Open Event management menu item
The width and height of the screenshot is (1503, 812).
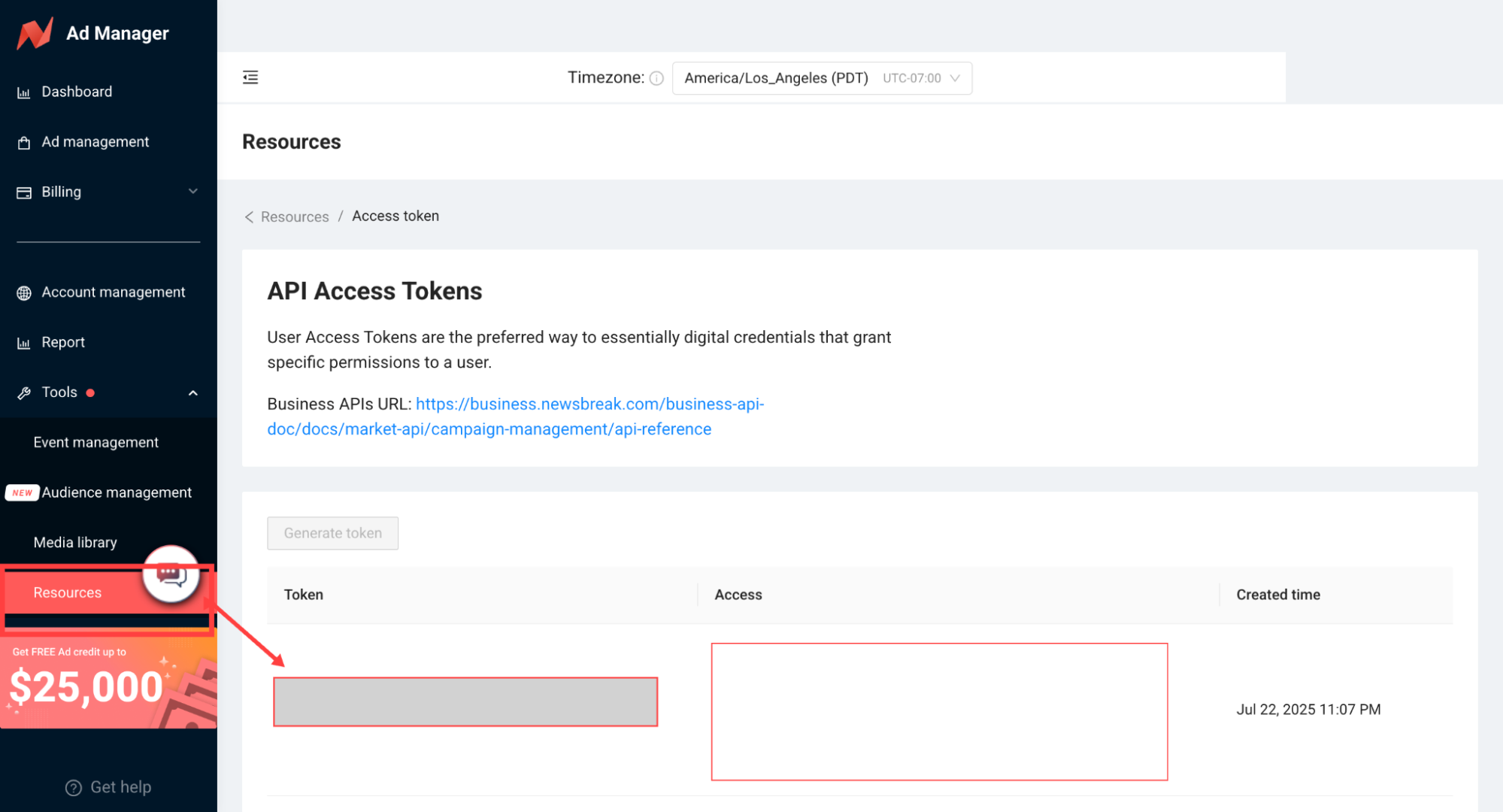(x=95, y=442)
